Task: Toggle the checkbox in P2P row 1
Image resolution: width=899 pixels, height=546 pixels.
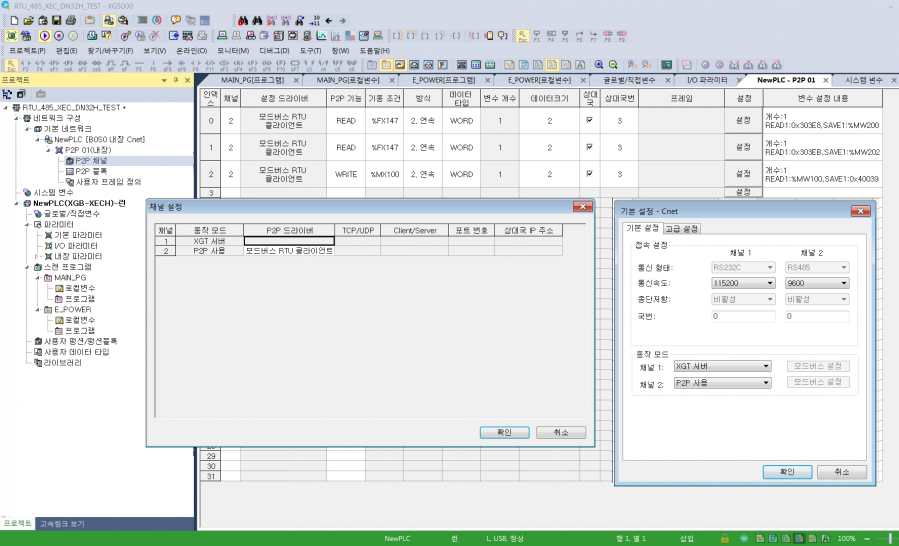Action: pos(589,147)
